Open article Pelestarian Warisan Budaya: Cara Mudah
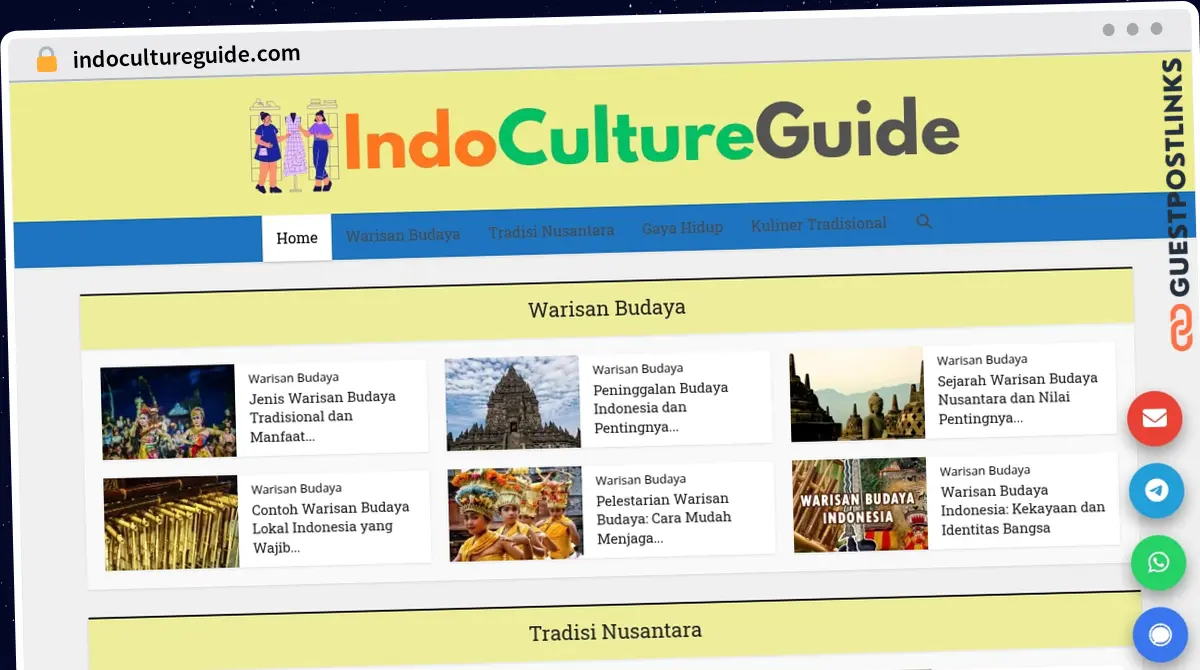 [x=664, y=518]
